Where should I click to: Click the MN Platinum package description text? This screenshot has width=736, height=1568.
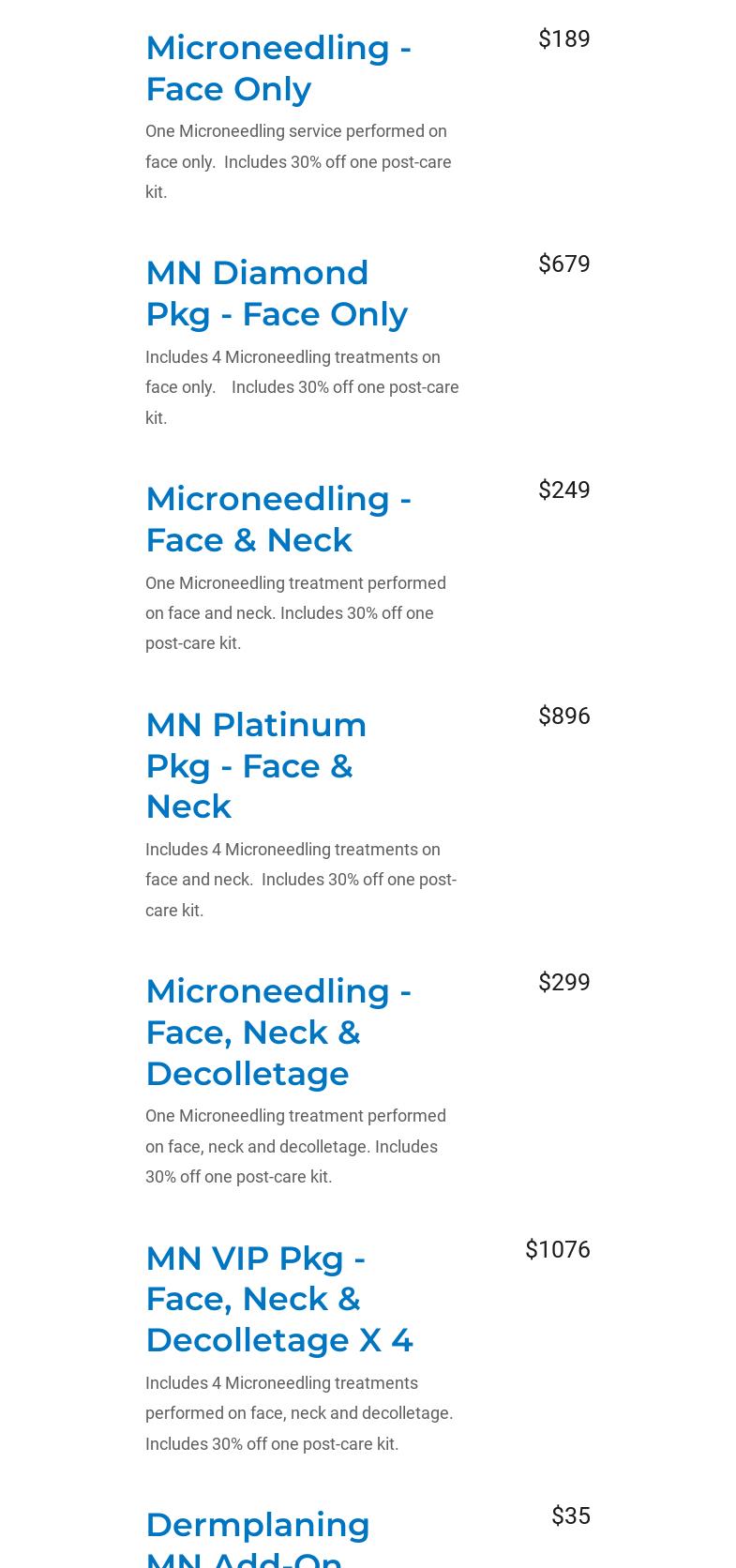pos(301,880)
